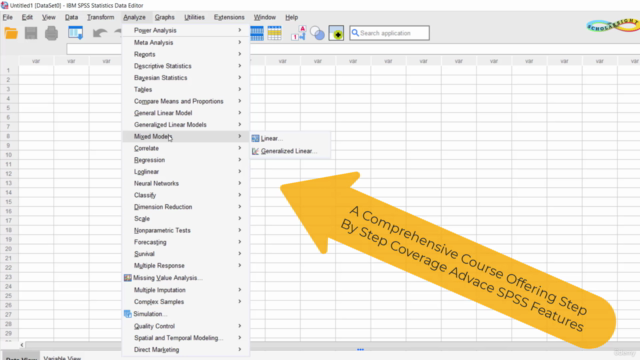The height and width of the screenshot is (360, 640).
Task: Open the Transform menu
Action: point(100,17)
